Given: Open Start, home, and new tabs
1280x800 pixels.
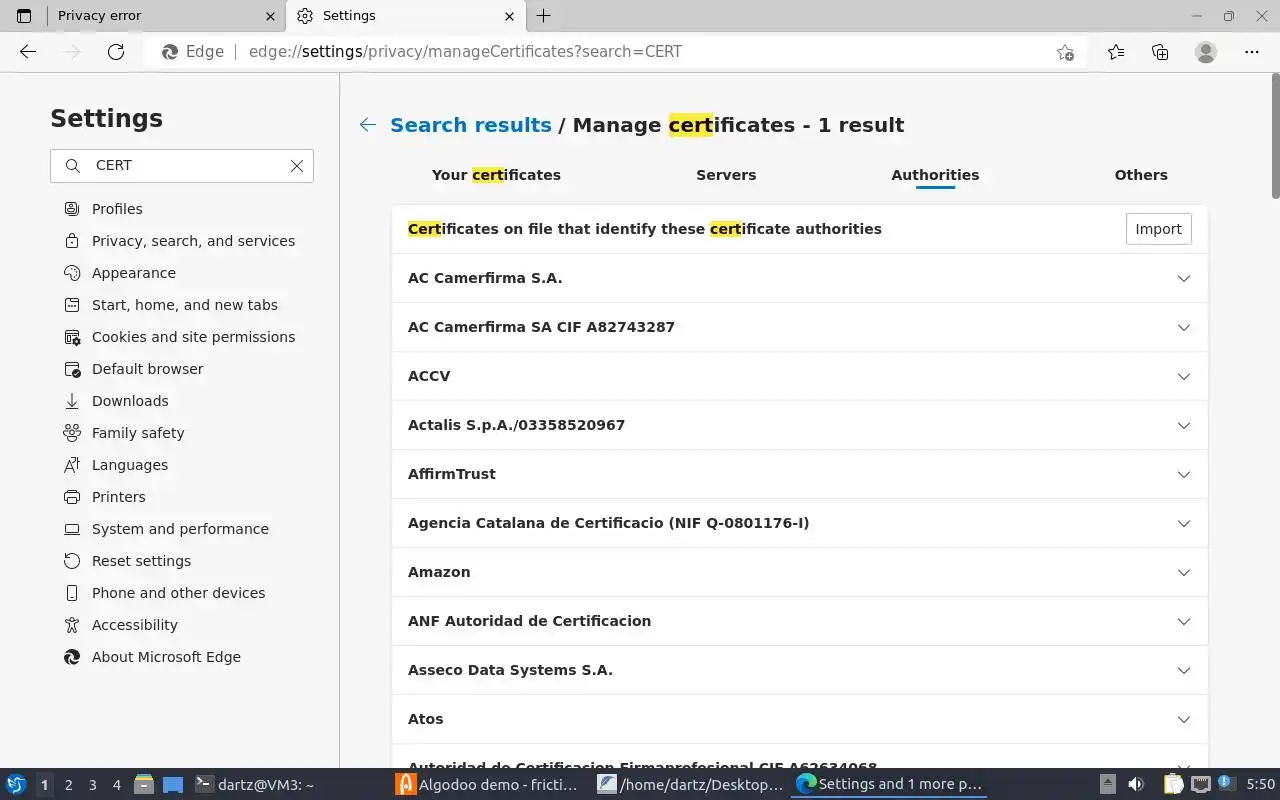Looking at the screenshot, I should (184, 305).
